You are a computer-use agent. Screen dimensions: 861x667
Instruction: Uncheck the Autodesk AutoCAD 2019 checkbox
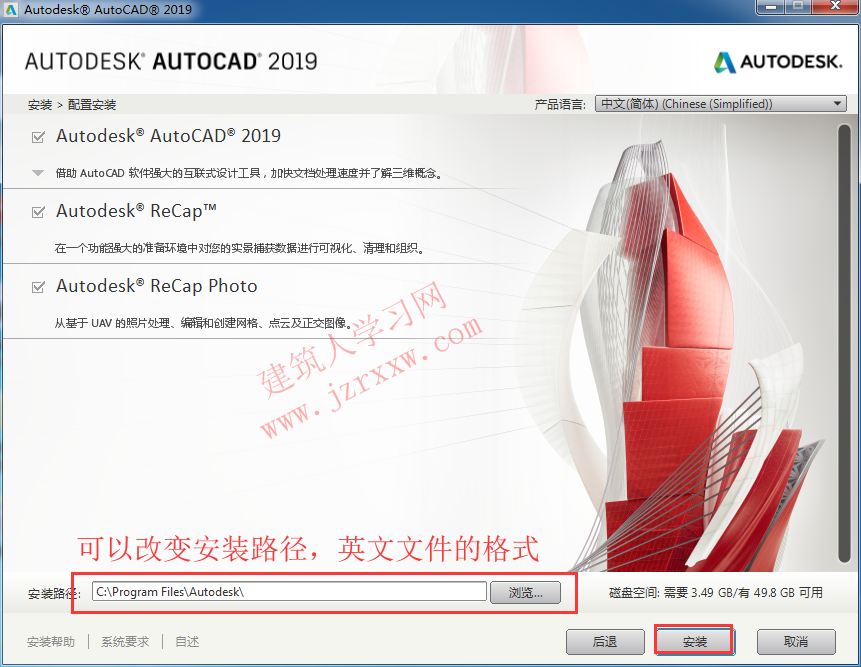pyautogui.click(x=38, y=137)
